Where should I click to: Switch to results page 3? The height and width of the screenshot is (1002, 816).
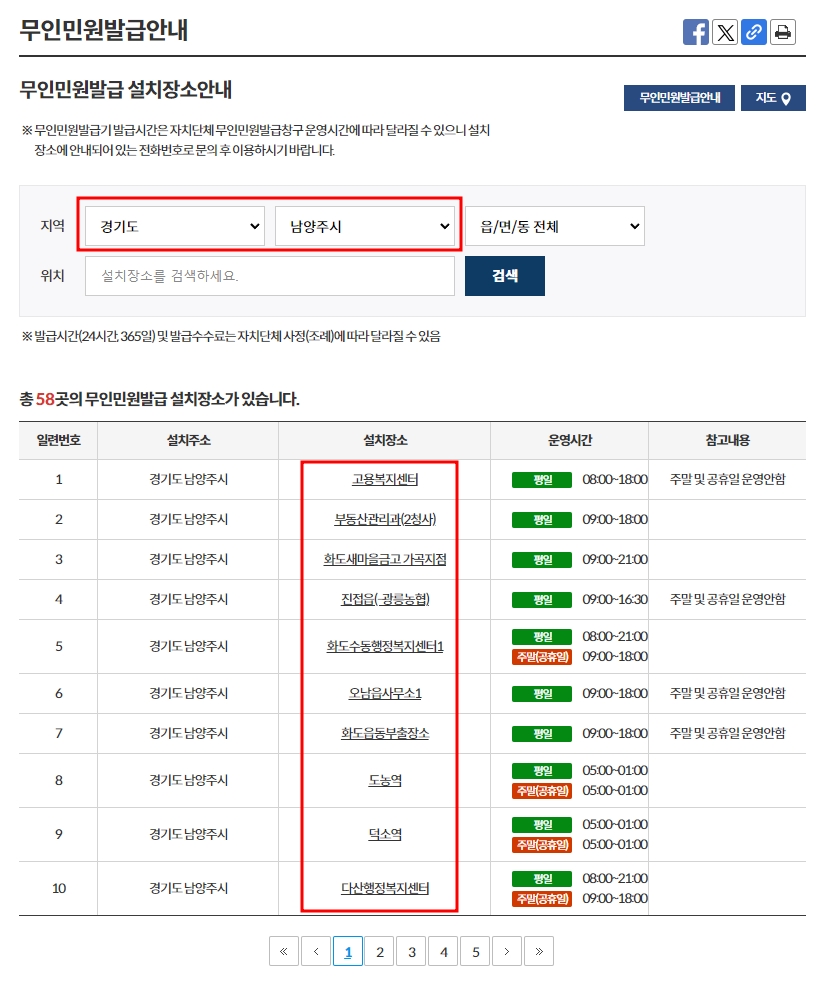click(411, 950)
